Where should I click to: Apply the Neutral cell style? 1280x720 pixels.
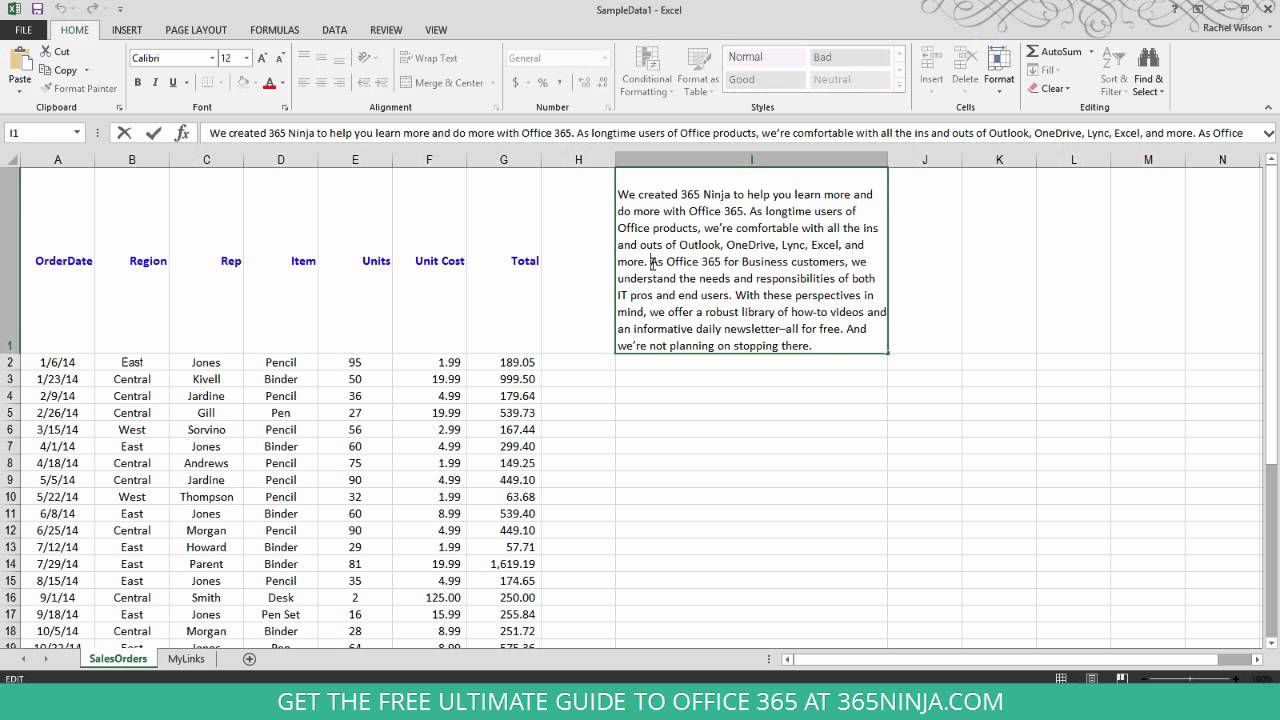click(x=850, y=80)
